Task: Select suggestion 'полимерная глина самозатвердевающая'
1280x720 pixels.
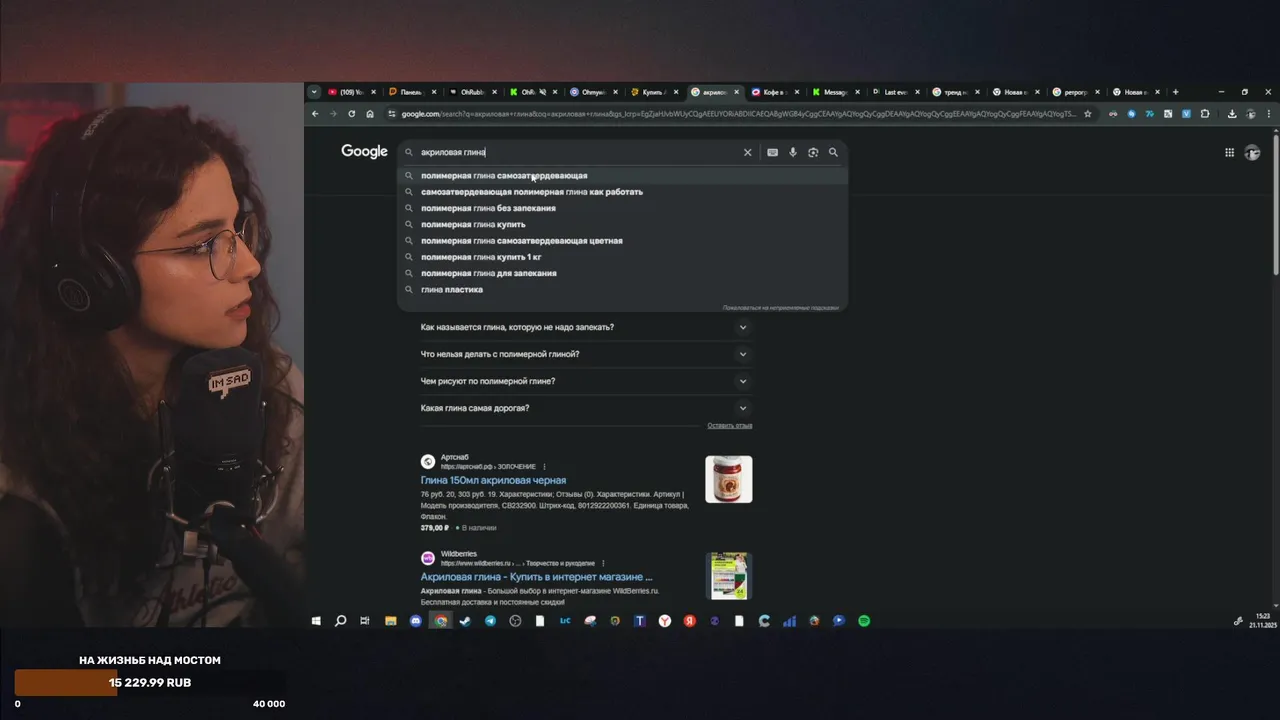Action: click(x=622, y=176)
